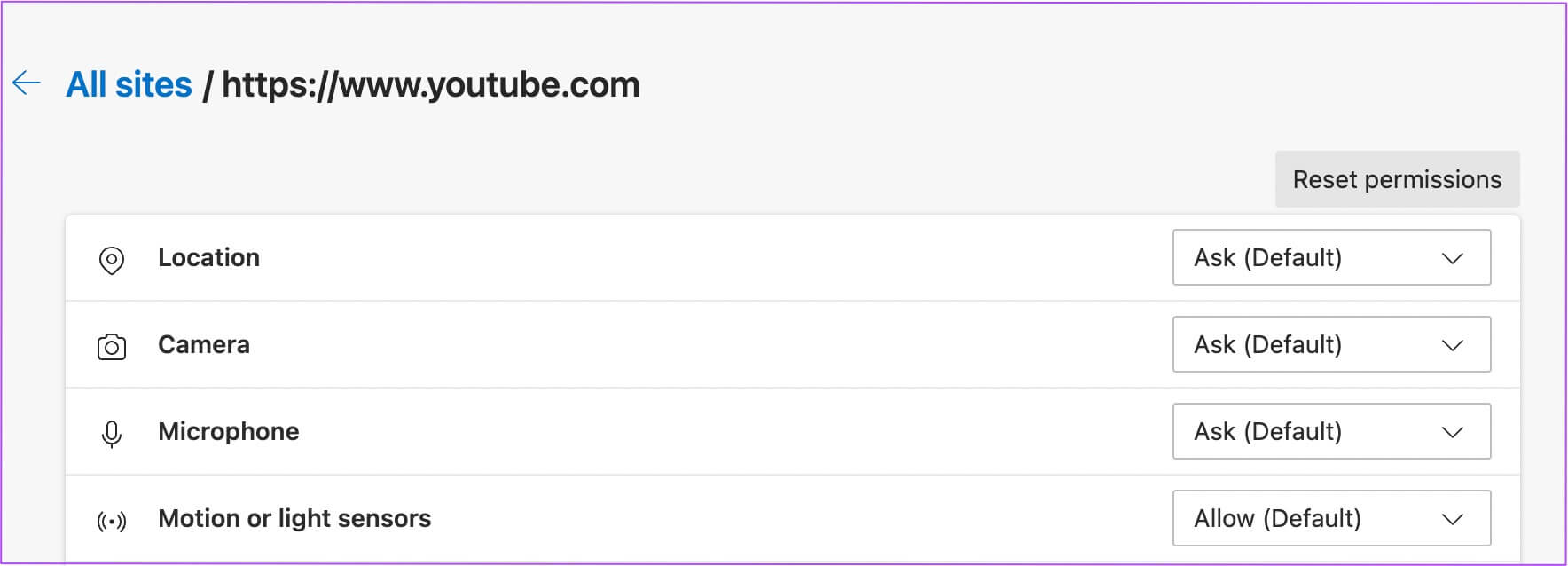Open the Camera Ask (Default) dropdown
This screenshot has height=566, width=1568.
pyautogui.click(x=1330, y=345)
